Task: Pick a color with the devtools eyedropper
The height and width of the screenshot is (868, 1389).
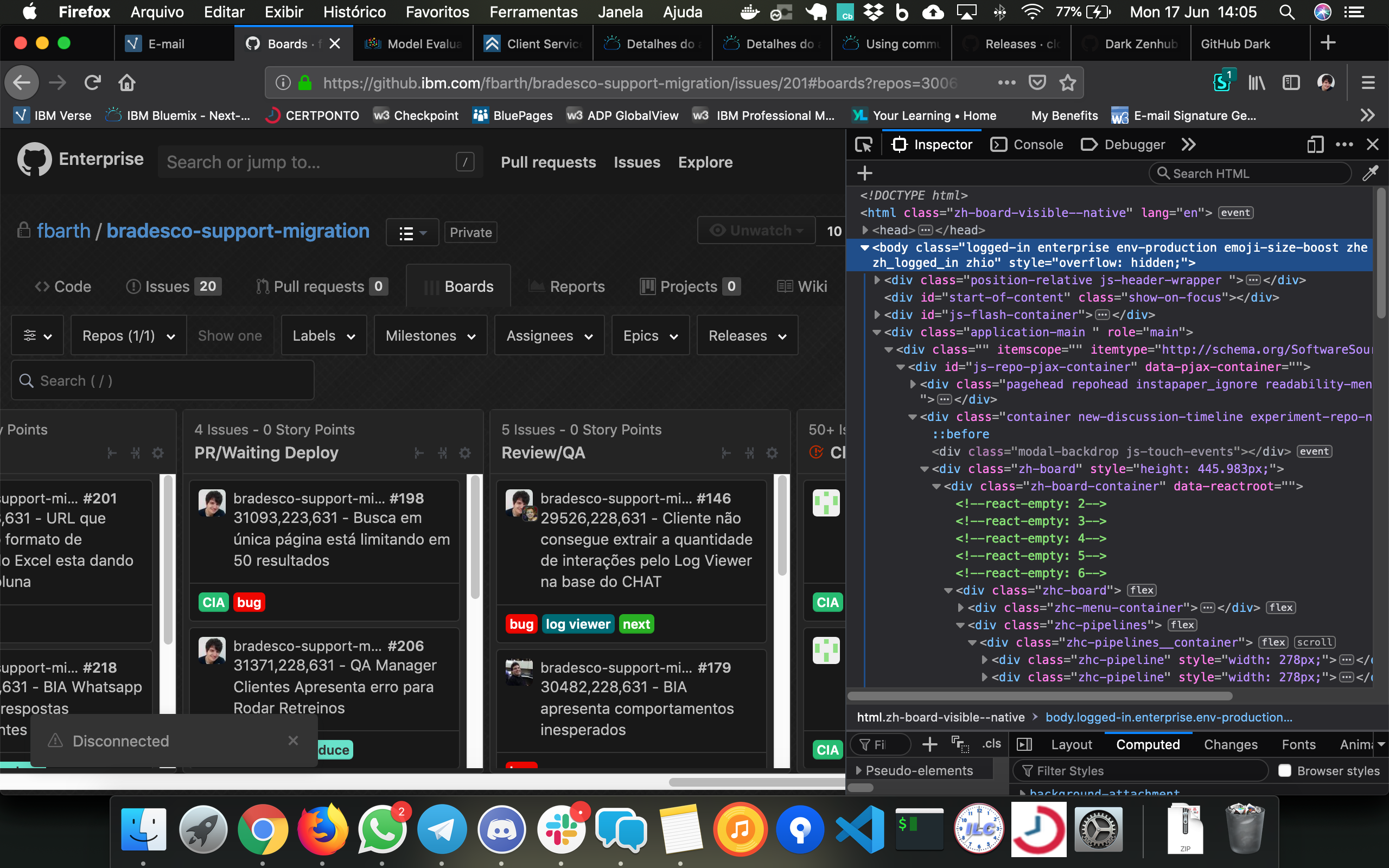Action: 1371,173
